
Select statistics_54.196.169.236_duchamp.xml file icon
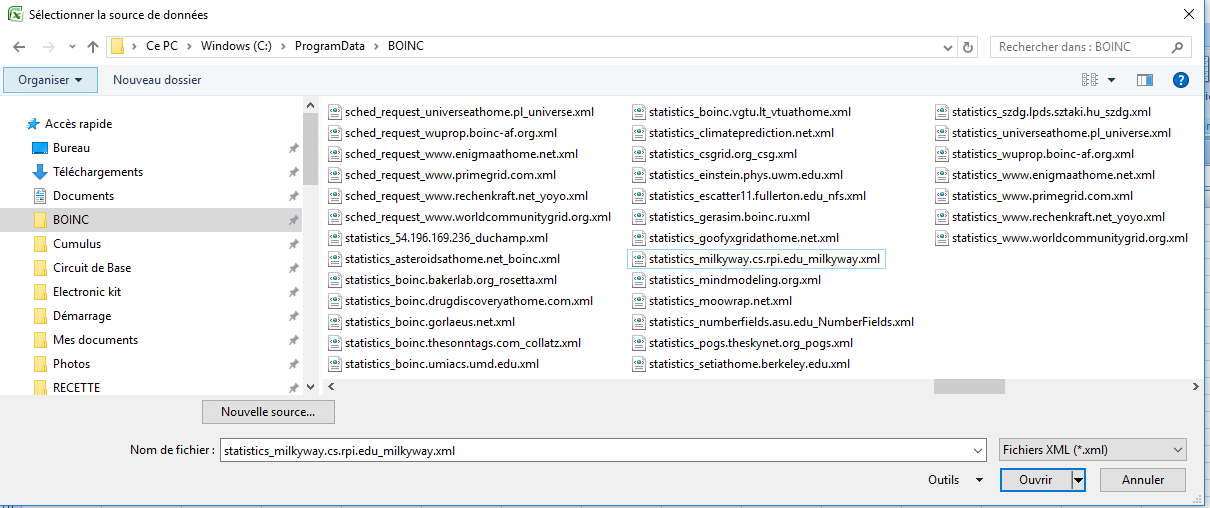click(x=335, y=238)
